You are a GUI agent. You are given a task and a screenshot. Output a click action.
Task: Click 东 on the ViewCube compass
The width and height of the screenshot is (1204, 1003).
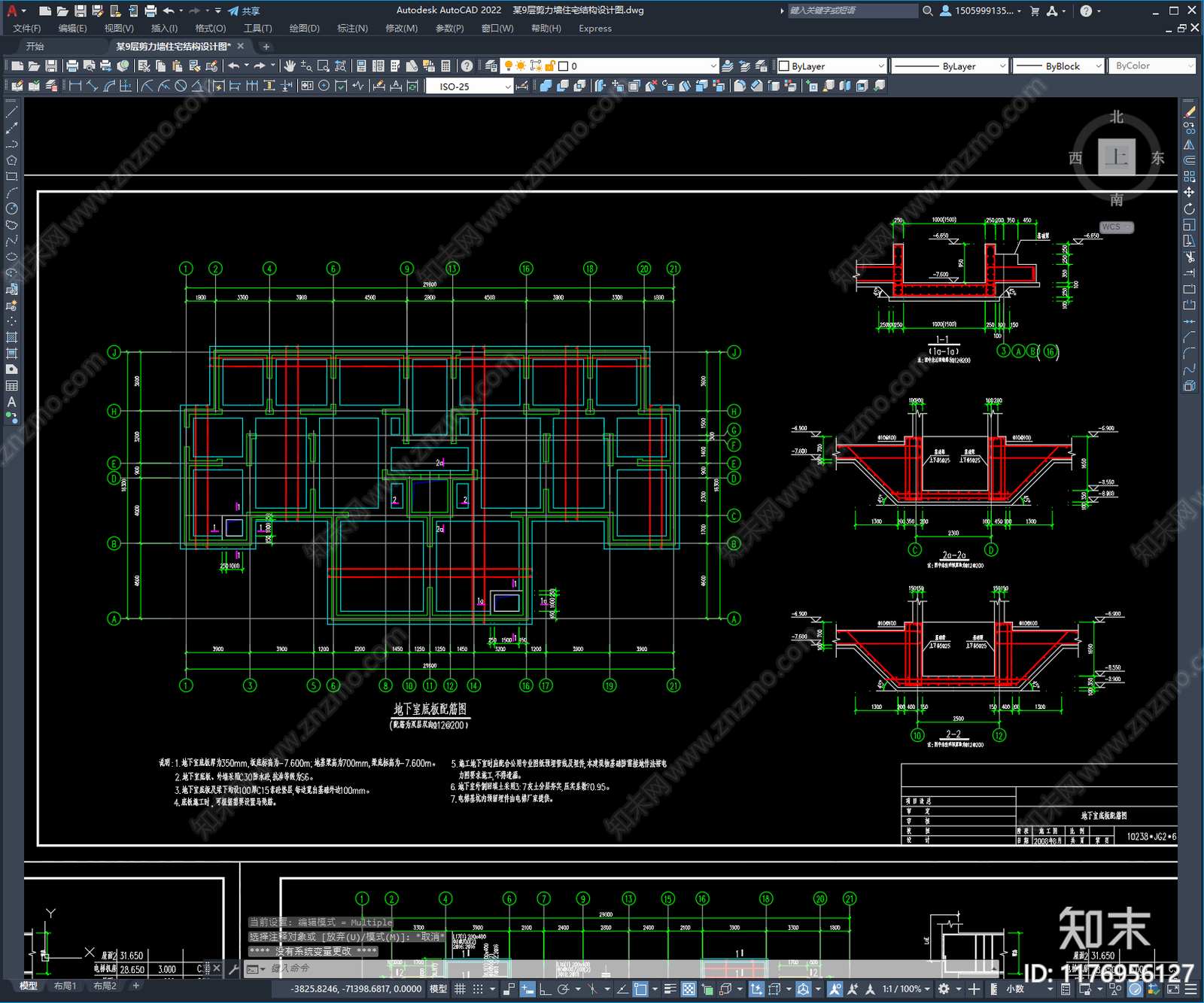point(1157,158)
